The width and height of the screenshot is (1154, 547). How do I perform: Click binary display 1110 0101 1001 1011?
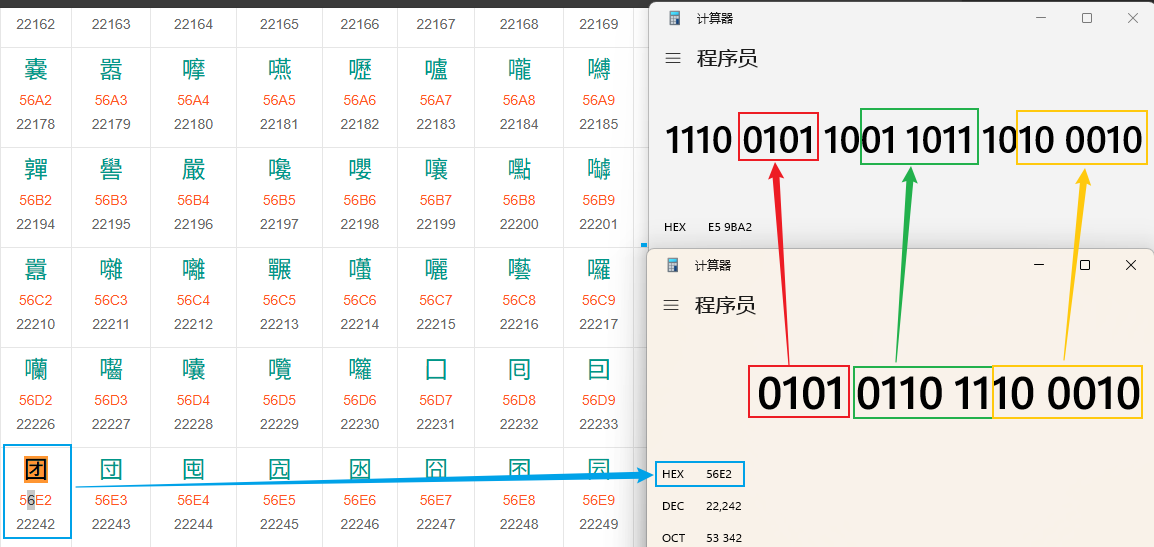pyautogui.click(x=904, y=139)
